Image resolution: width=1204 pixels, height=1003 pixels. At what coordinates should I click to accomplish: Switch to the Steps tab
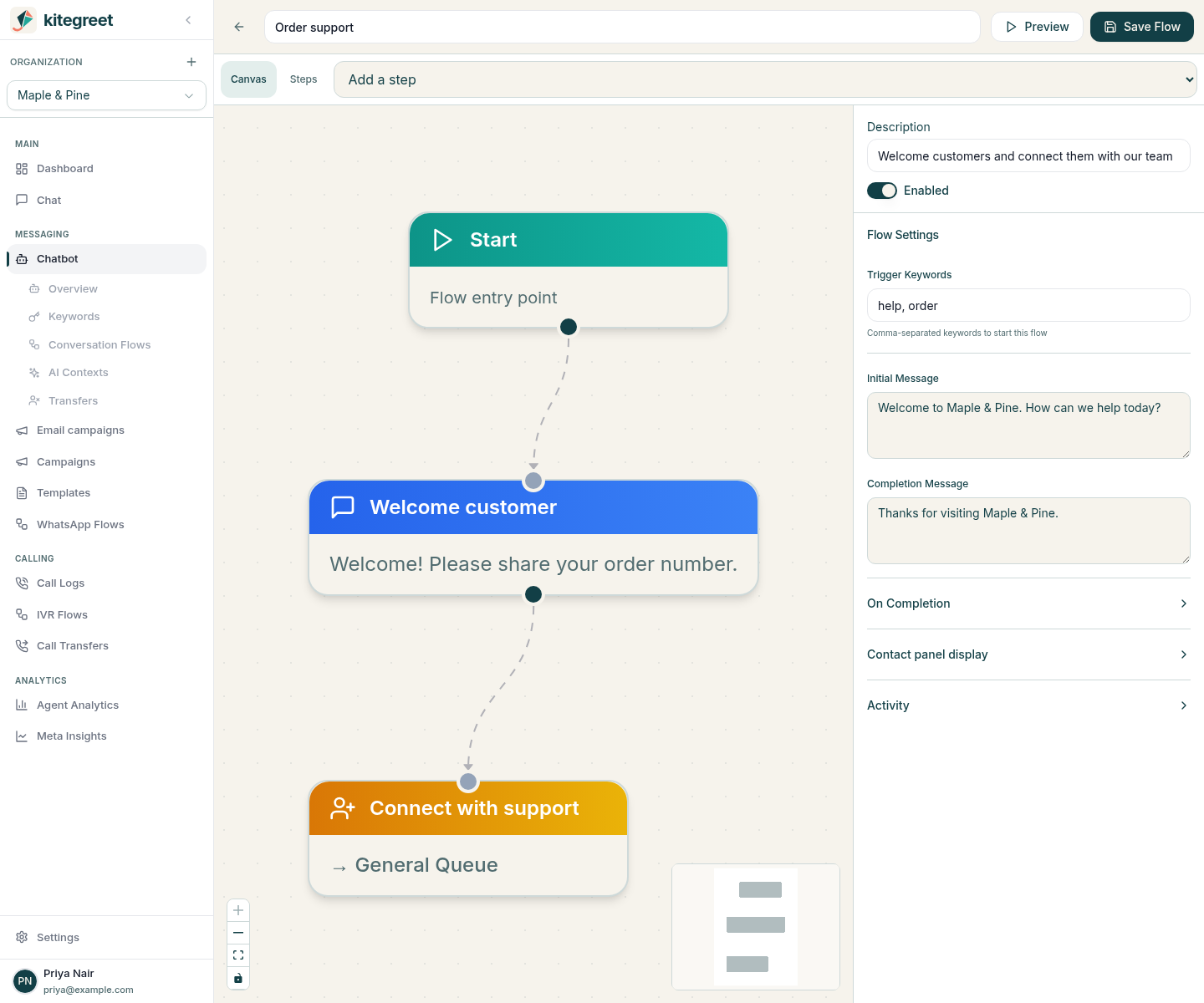tap(304, 79)
